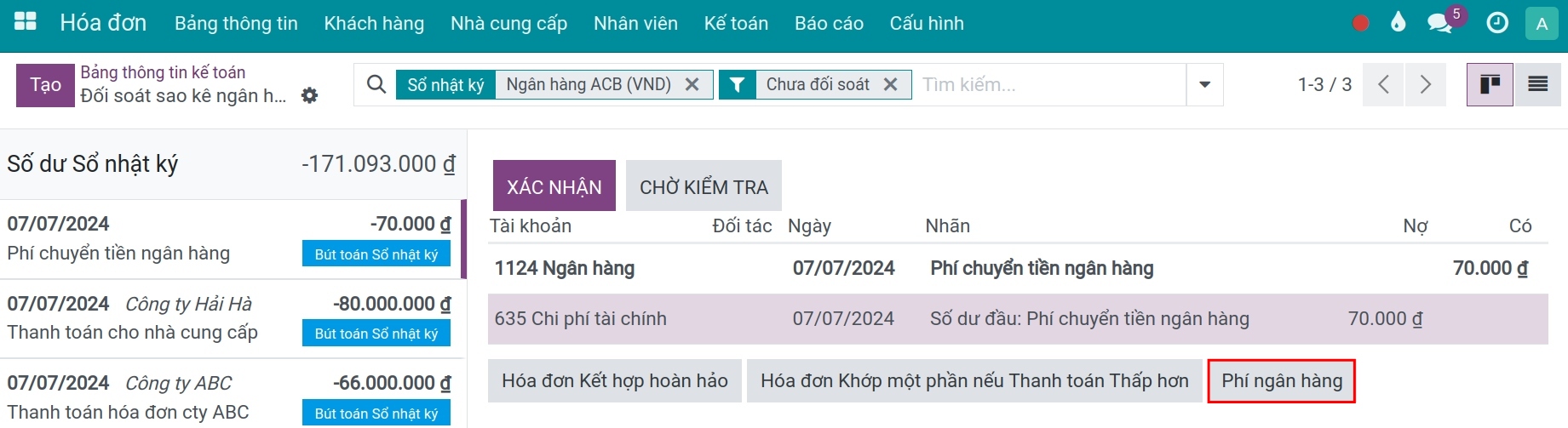Viewport: 1568px width, 428px height.
Task: Click Hóa đơn Kết hợp hoàn hảo button
Action: coord(615,380)
